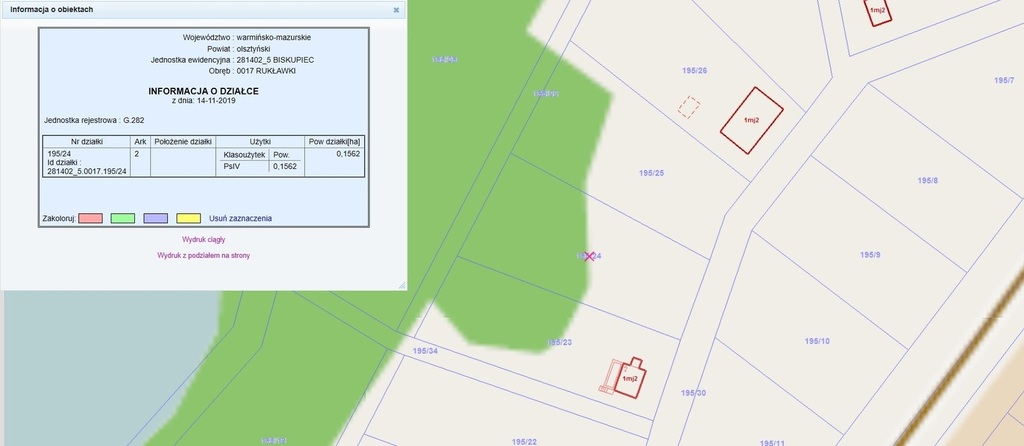This screenshot has height=446, width=1024.
Task: Click the Usuń zaznaczenia link
Action: 240,217
